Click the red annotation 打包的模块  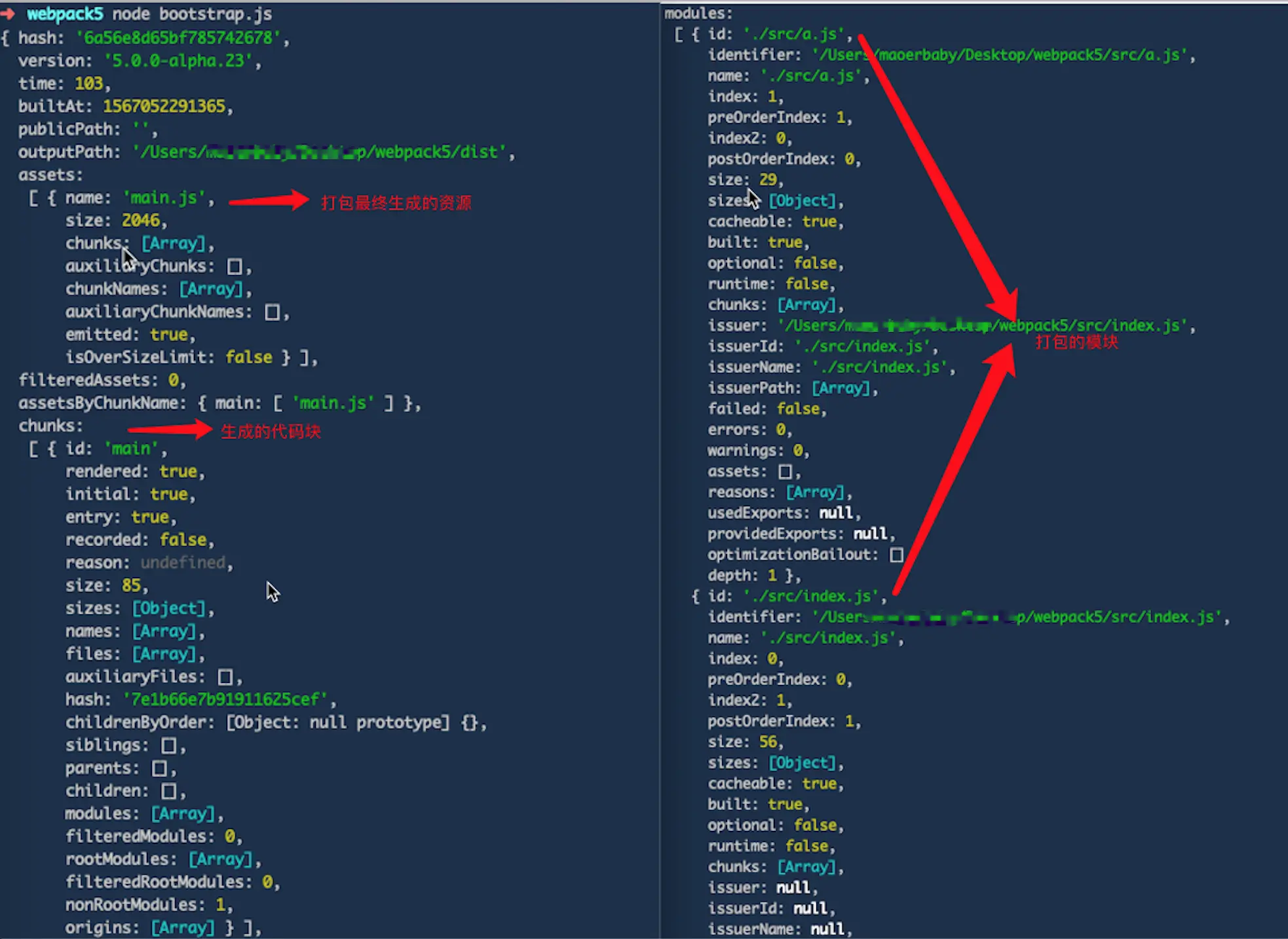click(x=1076, y=342)
